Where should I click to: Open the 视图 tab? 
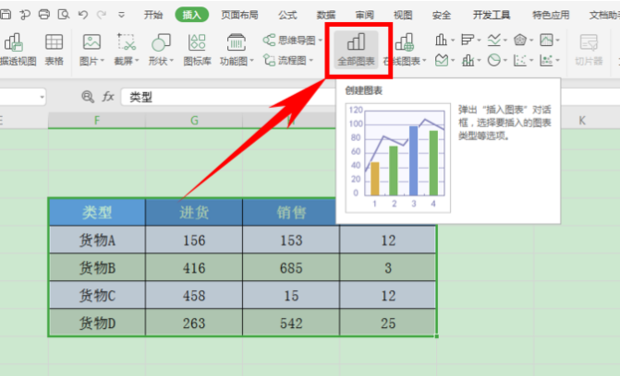pyautogui.click(x=403, y=15)
